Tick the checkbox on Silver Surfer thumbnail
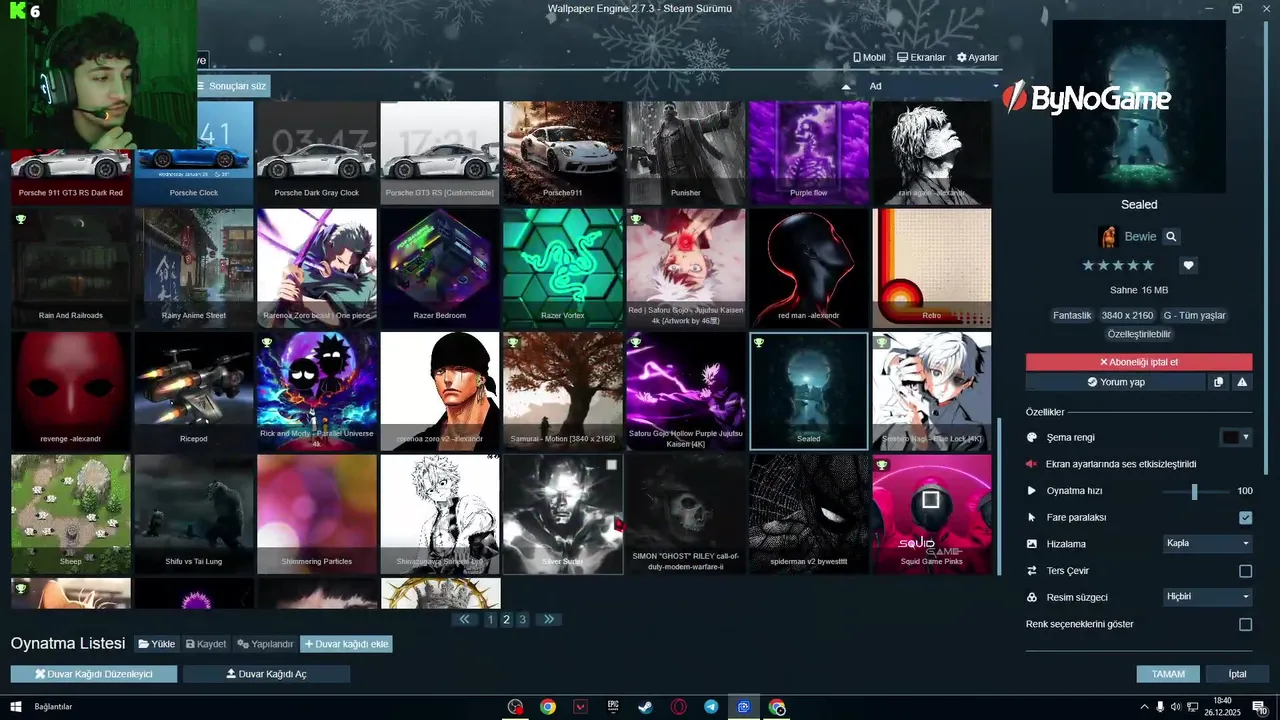This screenshot has height=720, width=1280. [611, 465]
